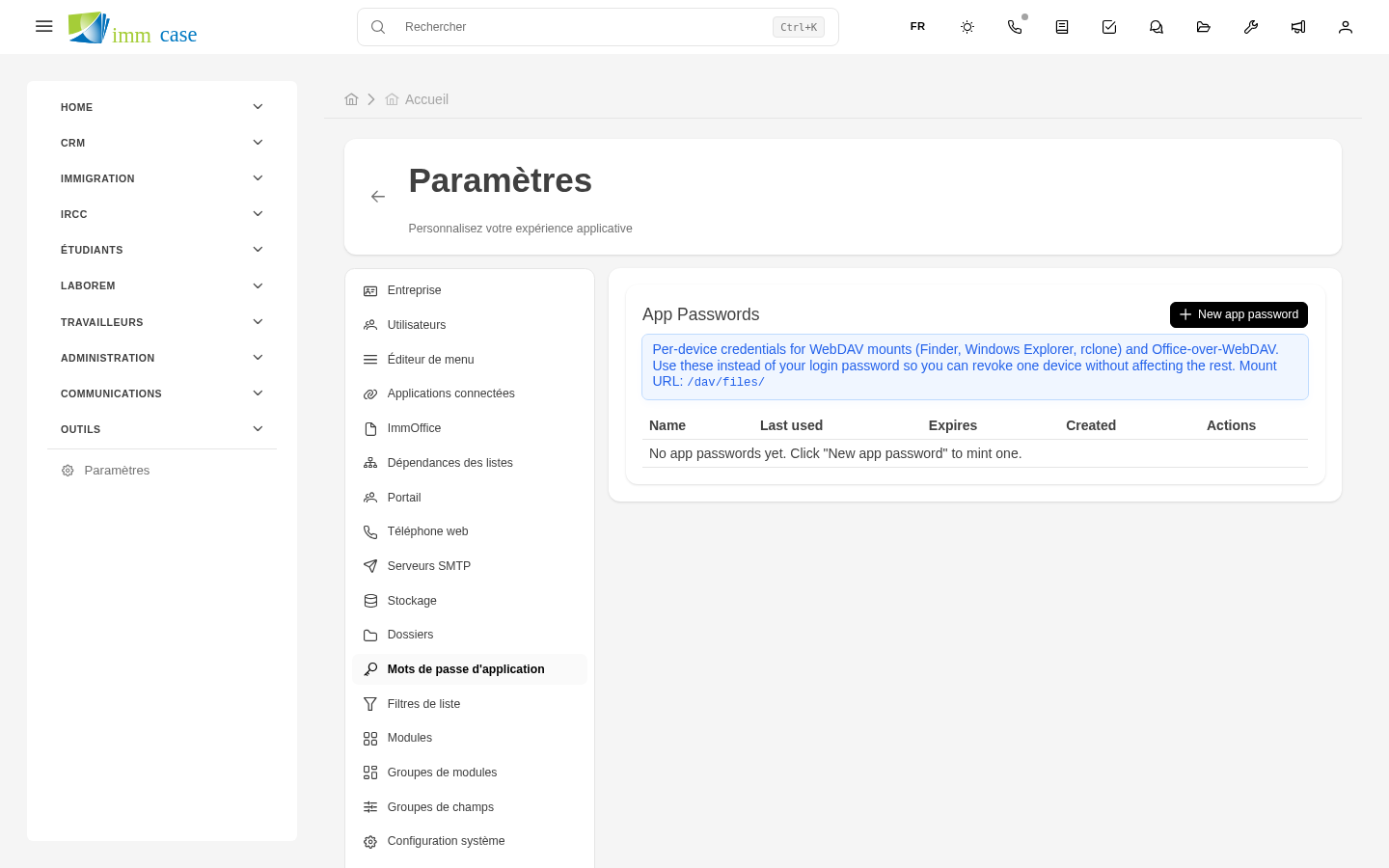Open the Dossiers settings item
This screenshot has width=1389, height=868.
pyautogui.click(x=470, y=635)
